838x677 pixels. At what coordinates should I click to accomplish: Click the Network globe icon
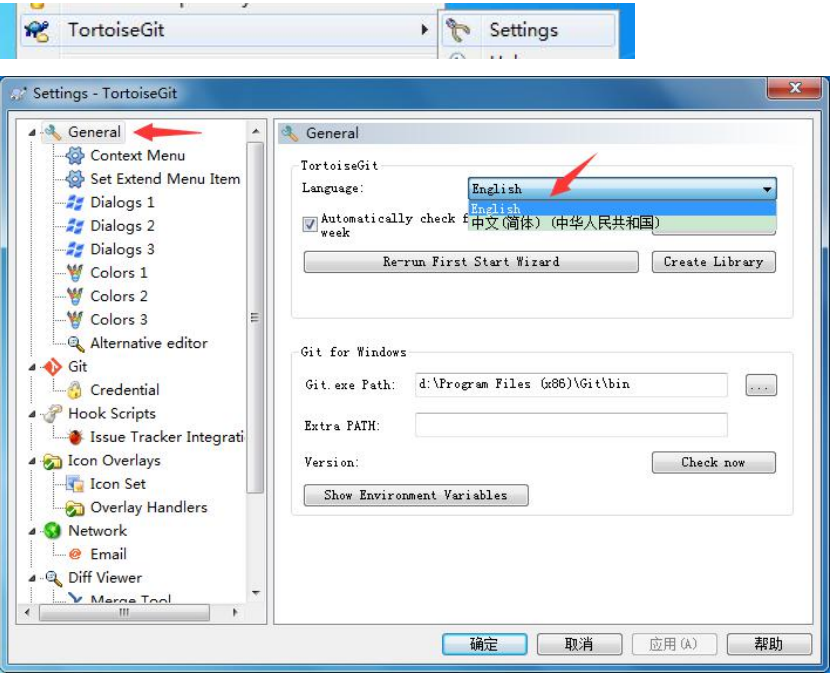tap(53, 531)
